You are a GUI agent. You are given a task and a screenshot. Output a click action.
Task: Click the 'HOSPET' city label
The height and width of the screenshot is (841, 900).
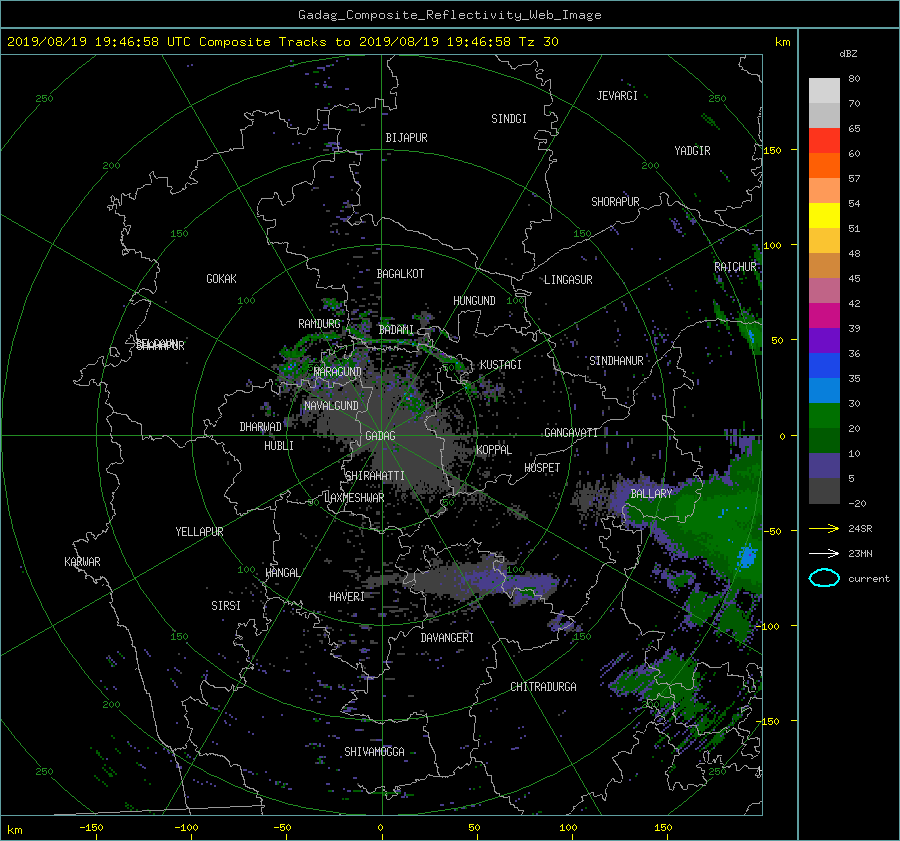point(542,468)
